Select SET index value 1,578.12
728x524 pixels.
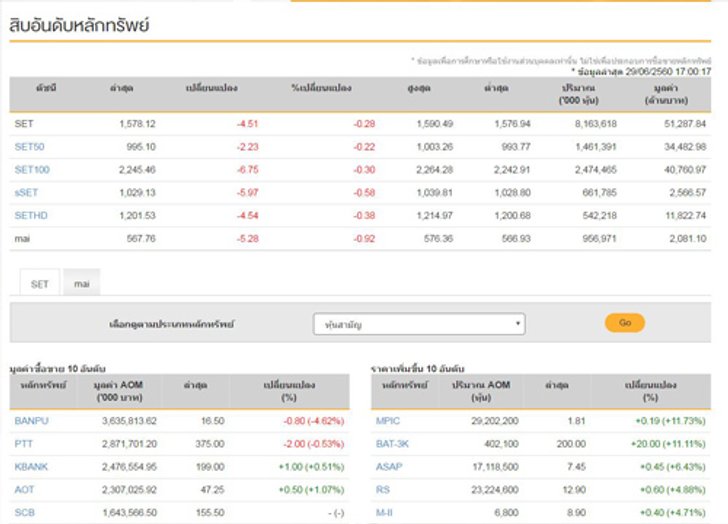pos(137,124)
